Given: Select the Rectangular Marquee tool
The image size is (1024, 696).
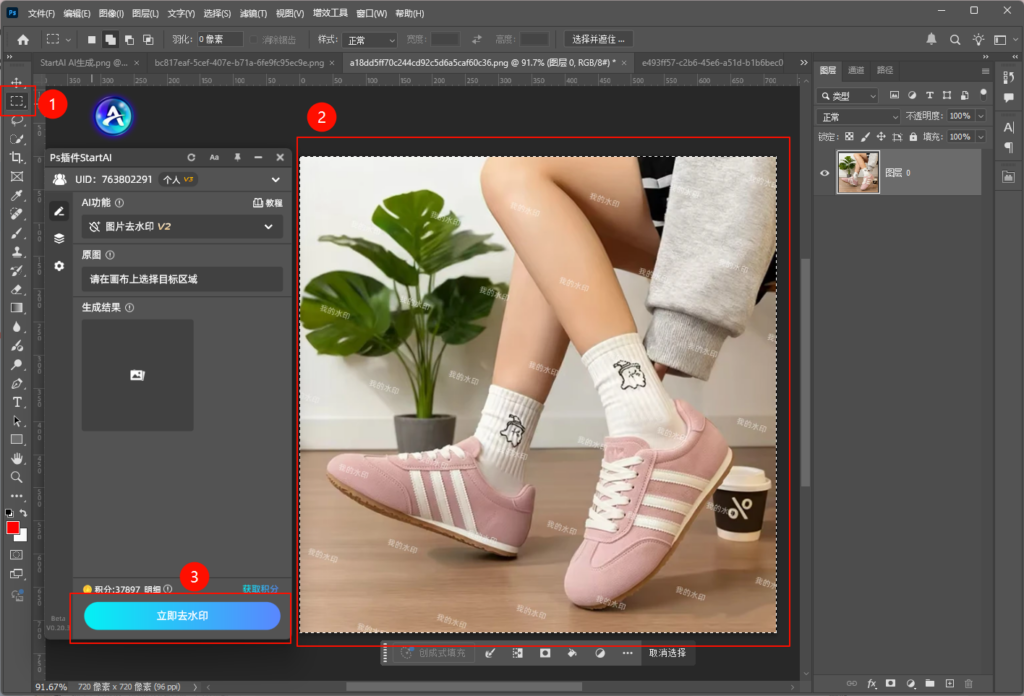Looking at the screenshot, I should [17, 101].
